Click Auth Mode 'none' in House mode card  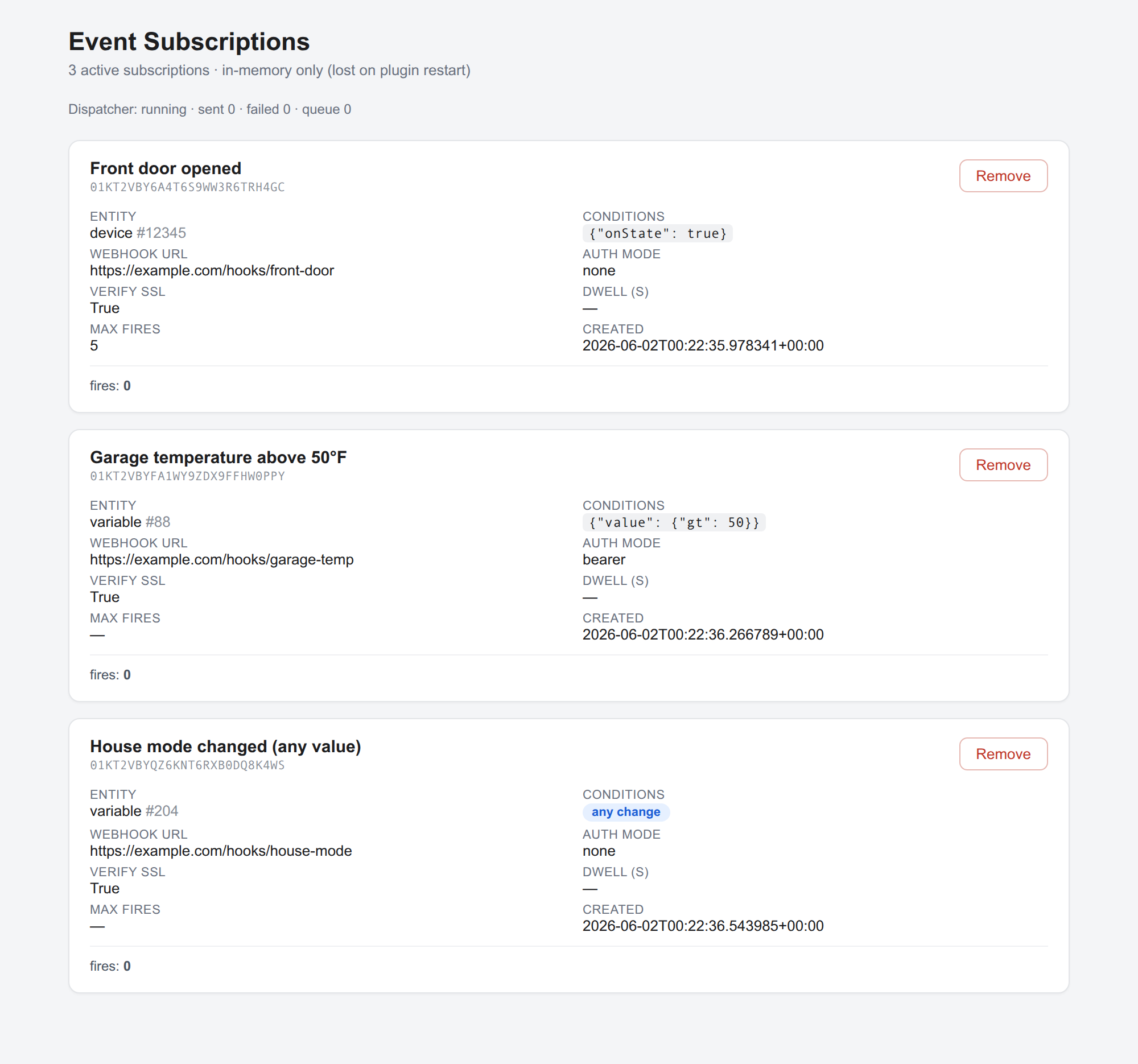(599, 851)
